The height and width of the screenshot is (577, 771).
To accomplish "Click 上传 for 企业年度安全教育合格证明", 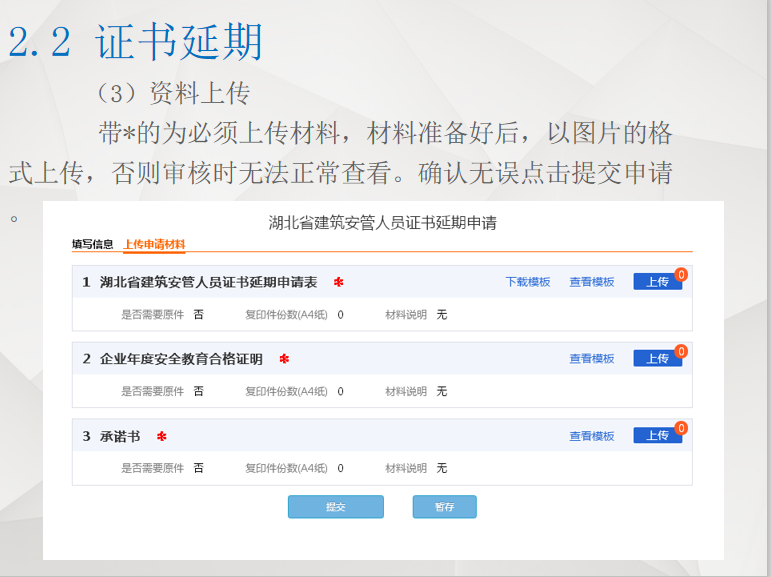I will coord(657,359).
